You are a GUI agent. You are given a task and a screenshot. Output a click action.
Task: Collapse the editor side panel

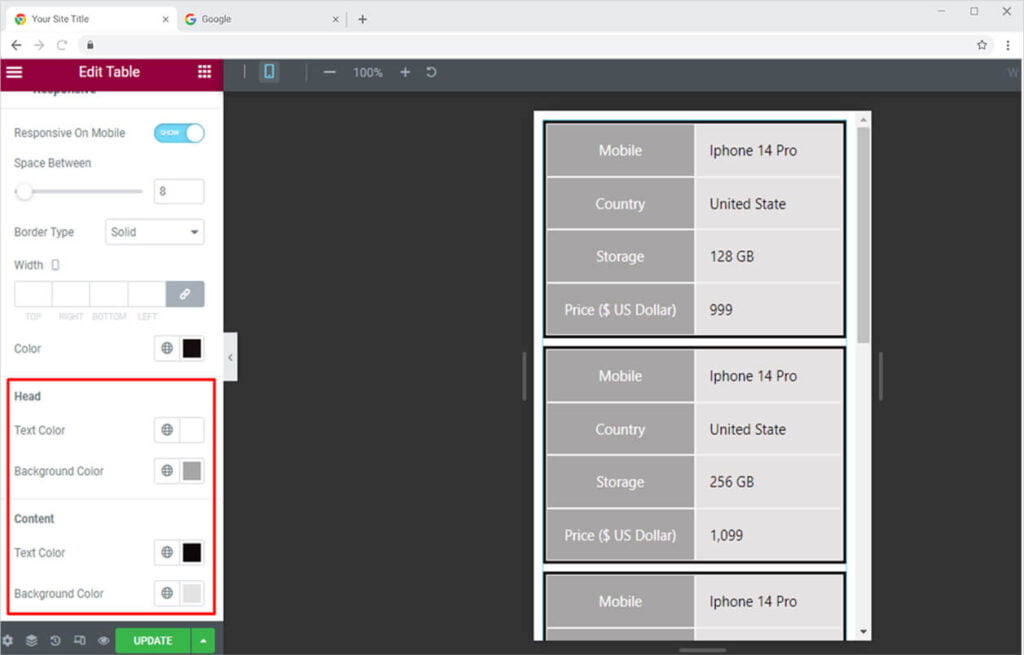tap(230, 357)
